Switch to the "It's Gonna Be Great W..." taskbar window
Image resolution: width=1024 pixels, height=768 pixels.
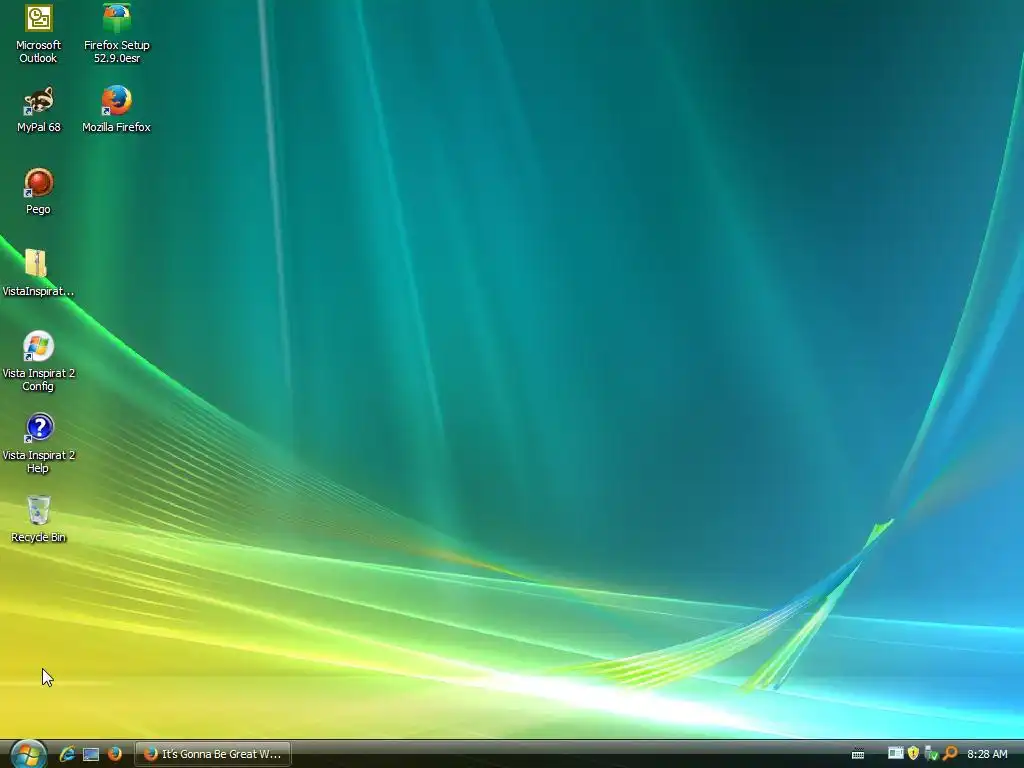click(x=213, y=754)
